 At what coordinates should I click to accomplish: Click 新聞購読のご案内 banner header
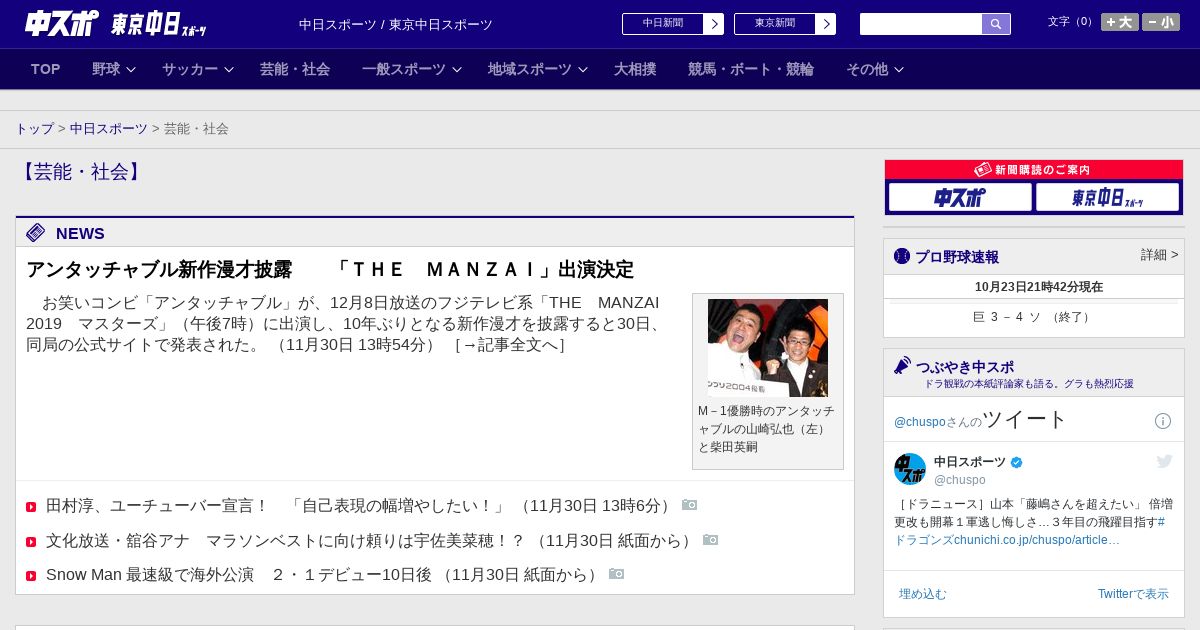1033,170
